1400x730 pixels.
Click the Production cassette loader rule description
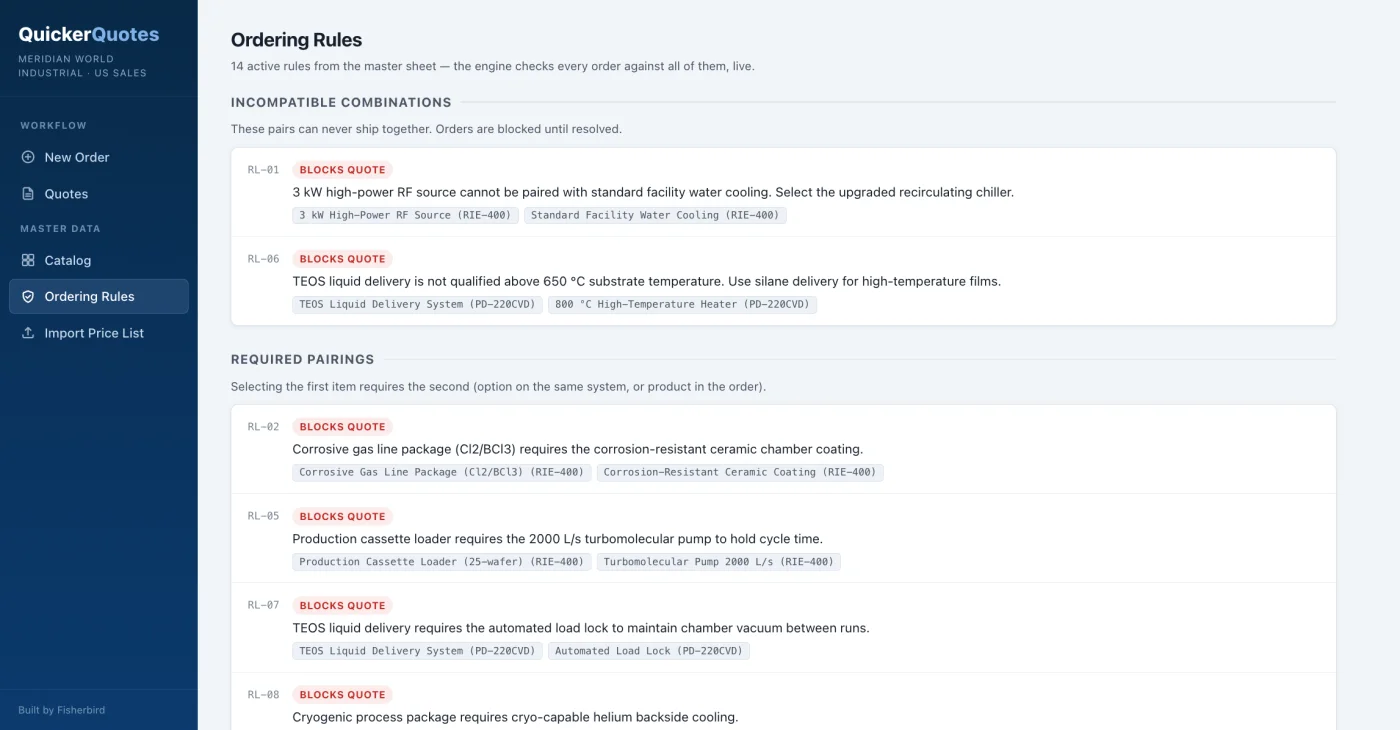click(557, 539)
